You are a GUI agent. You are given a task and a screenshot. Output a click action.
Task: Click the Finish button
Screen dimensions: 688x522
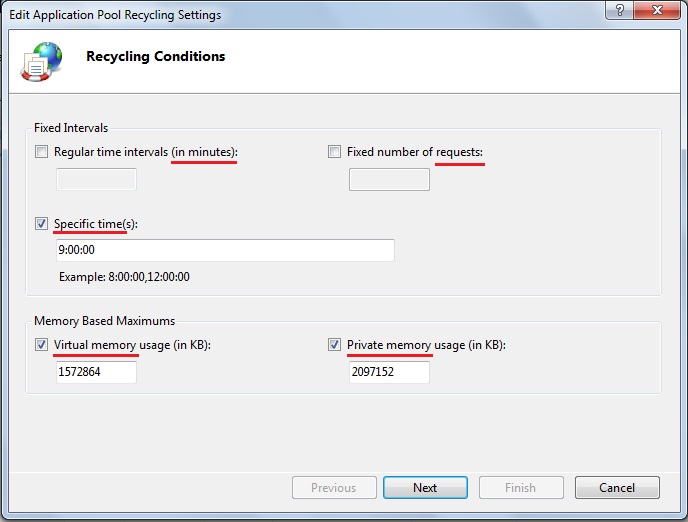(521, 488)
